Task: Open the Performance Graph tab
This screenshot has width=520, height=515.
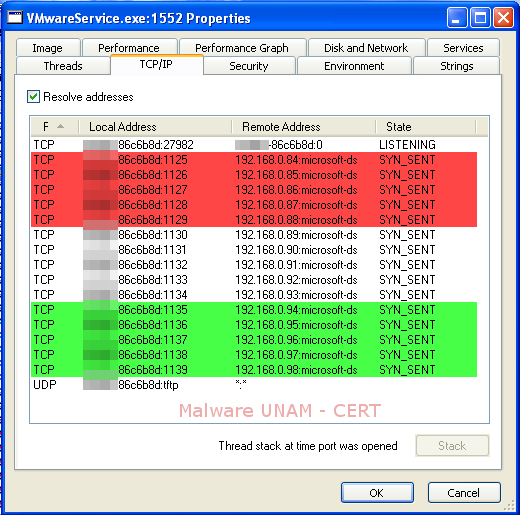Action: tap(242, 48)
